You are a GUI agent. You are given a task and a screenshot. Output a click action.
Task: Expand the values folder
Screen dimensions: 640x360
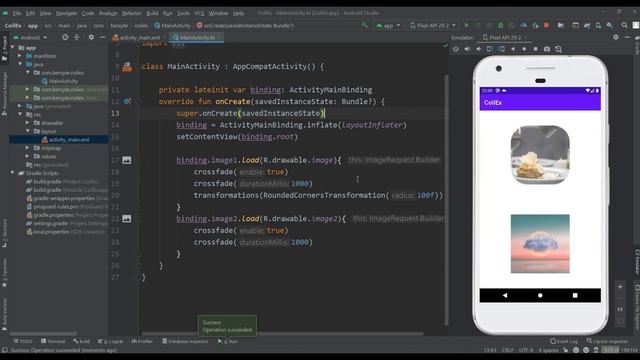point(27,156)
